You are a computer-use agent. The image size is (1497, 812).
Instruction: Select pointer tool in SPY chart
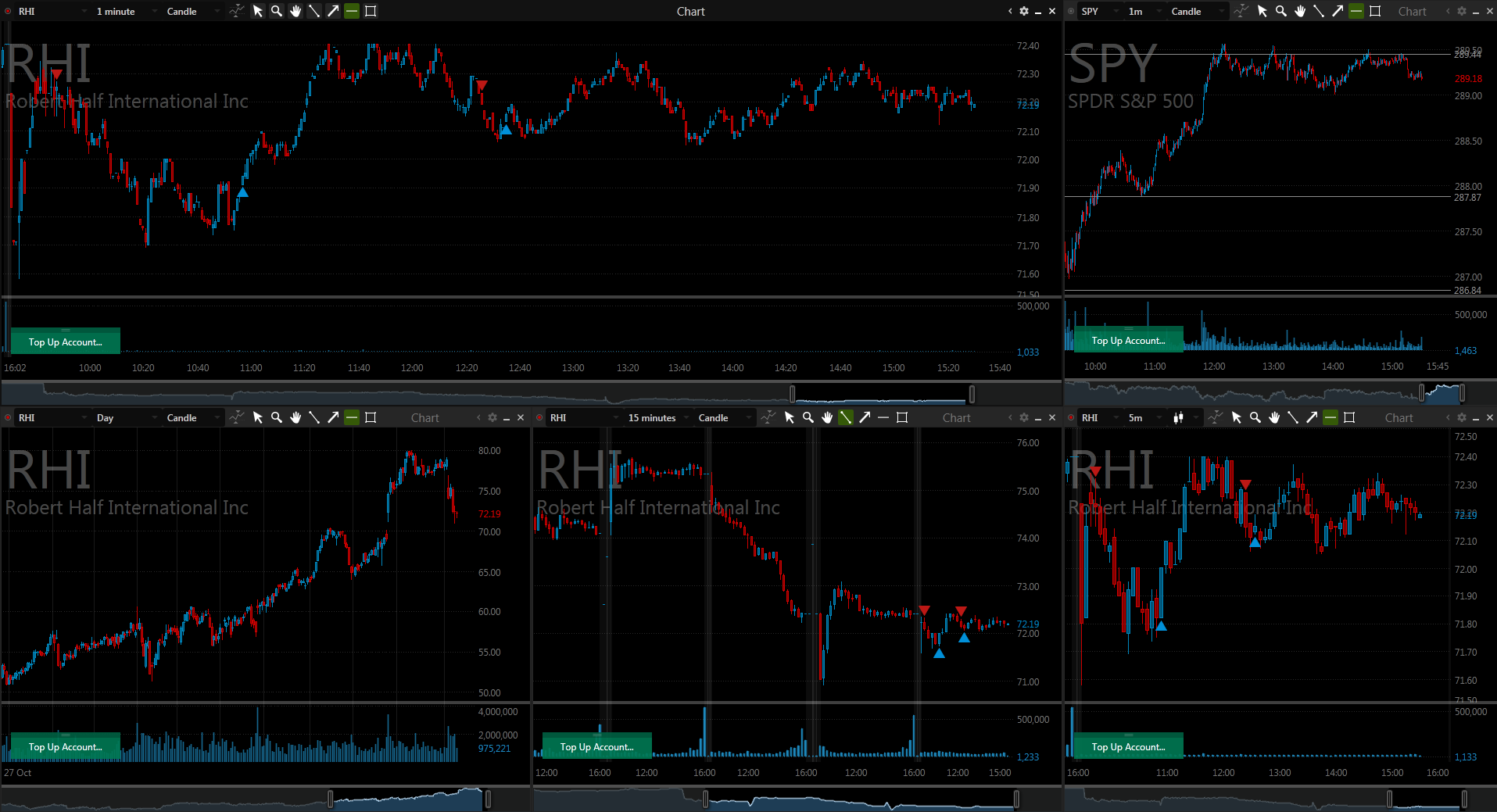(1262, 11)
